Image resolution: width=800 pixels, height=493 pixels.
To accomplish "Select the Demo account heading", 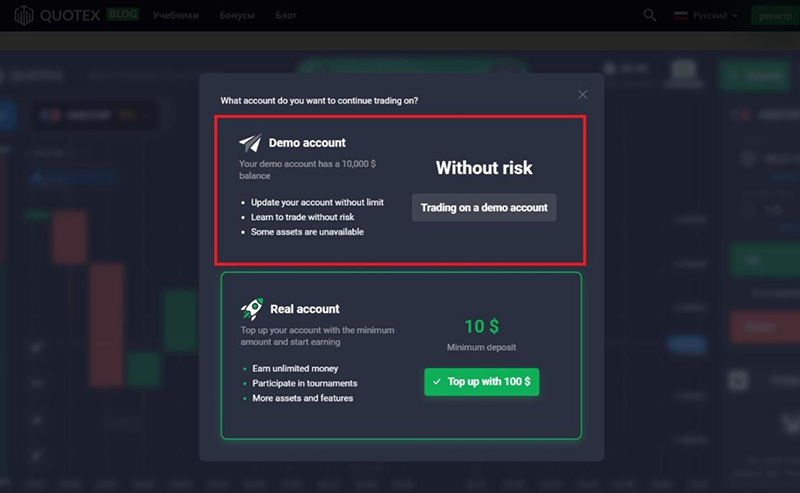I will point(307,143).
